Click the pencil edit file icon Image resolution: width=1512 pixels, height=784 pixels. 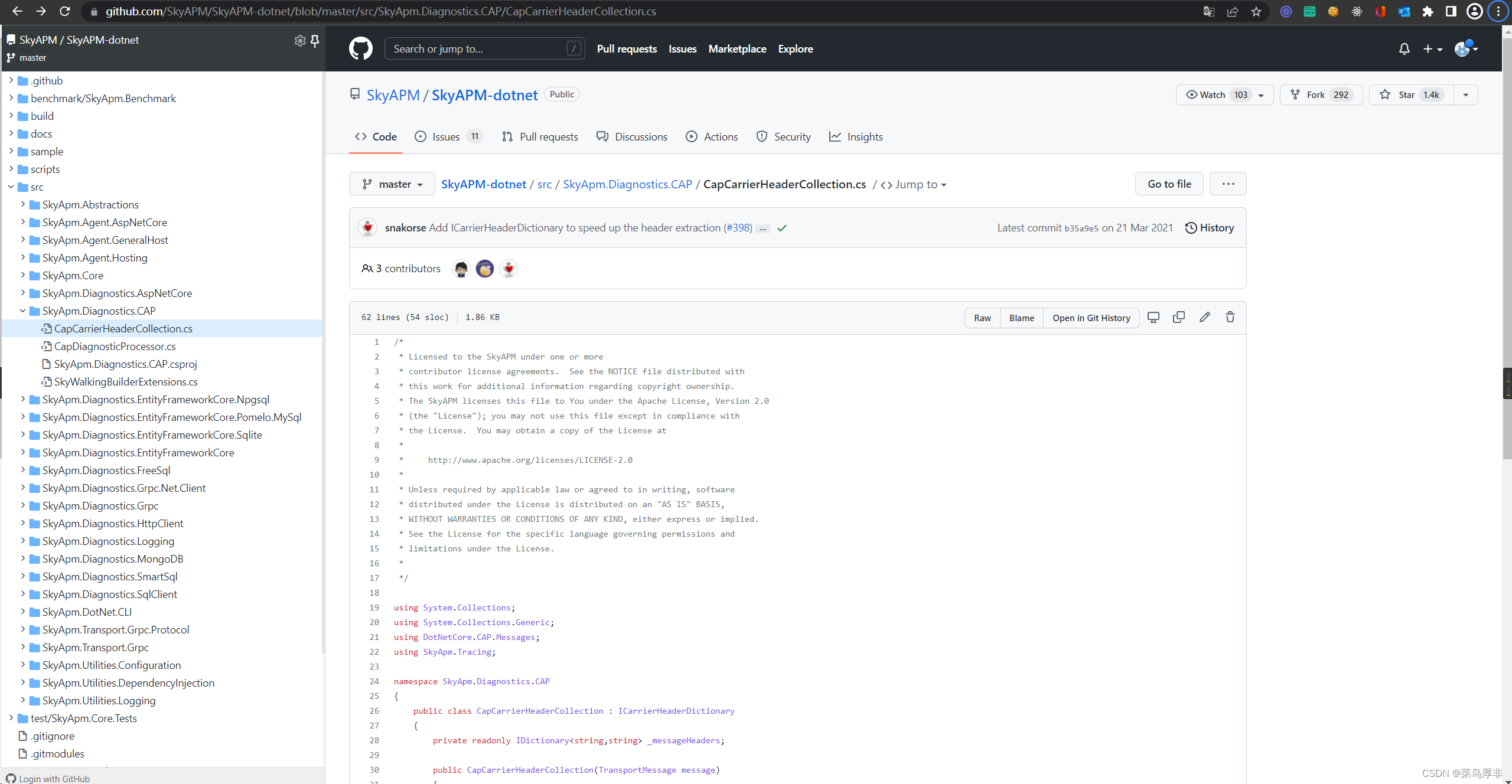pyautogui.click(x=1204, y=317)
